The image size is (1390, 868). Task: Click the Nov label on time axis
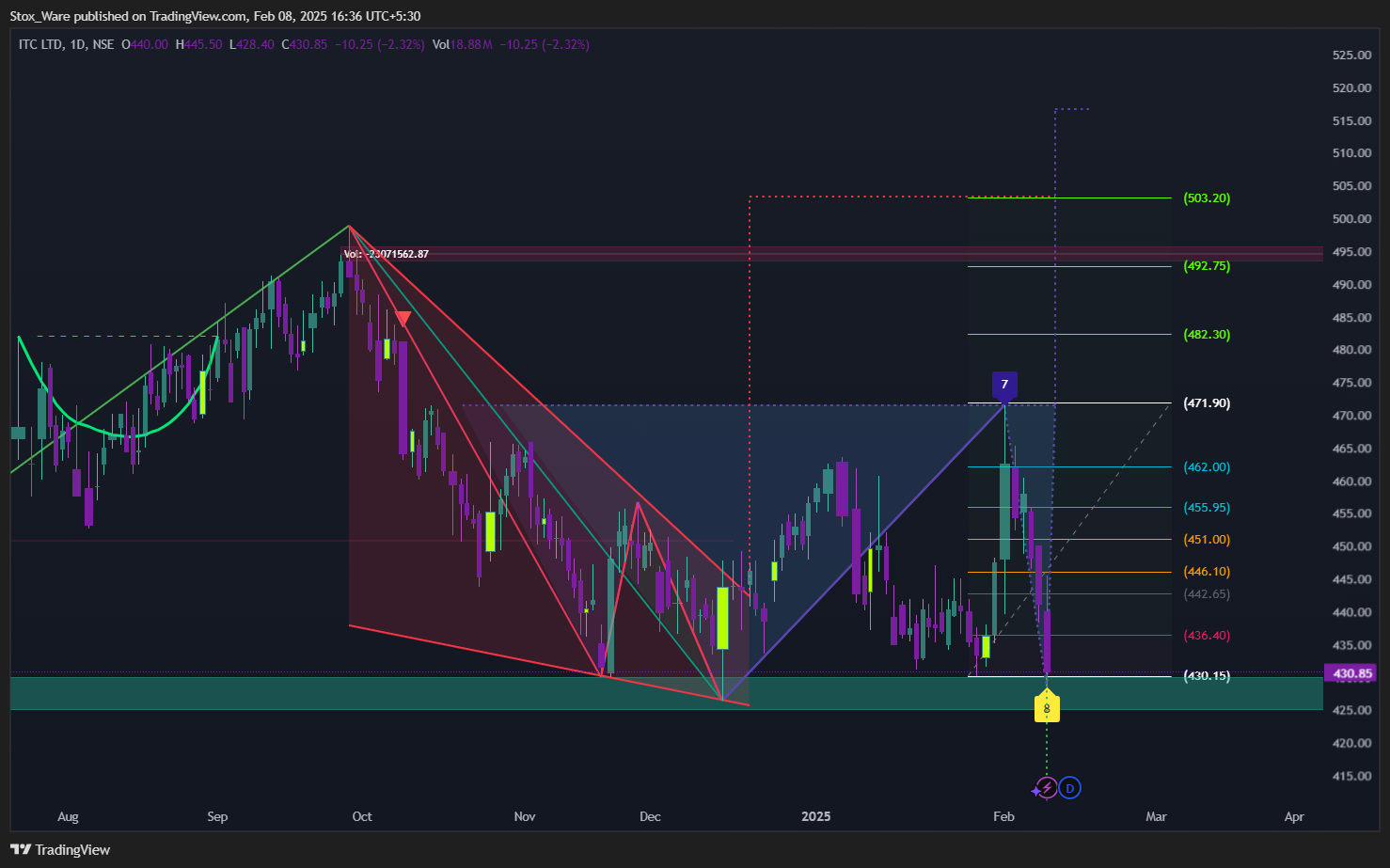pos(525,816)
